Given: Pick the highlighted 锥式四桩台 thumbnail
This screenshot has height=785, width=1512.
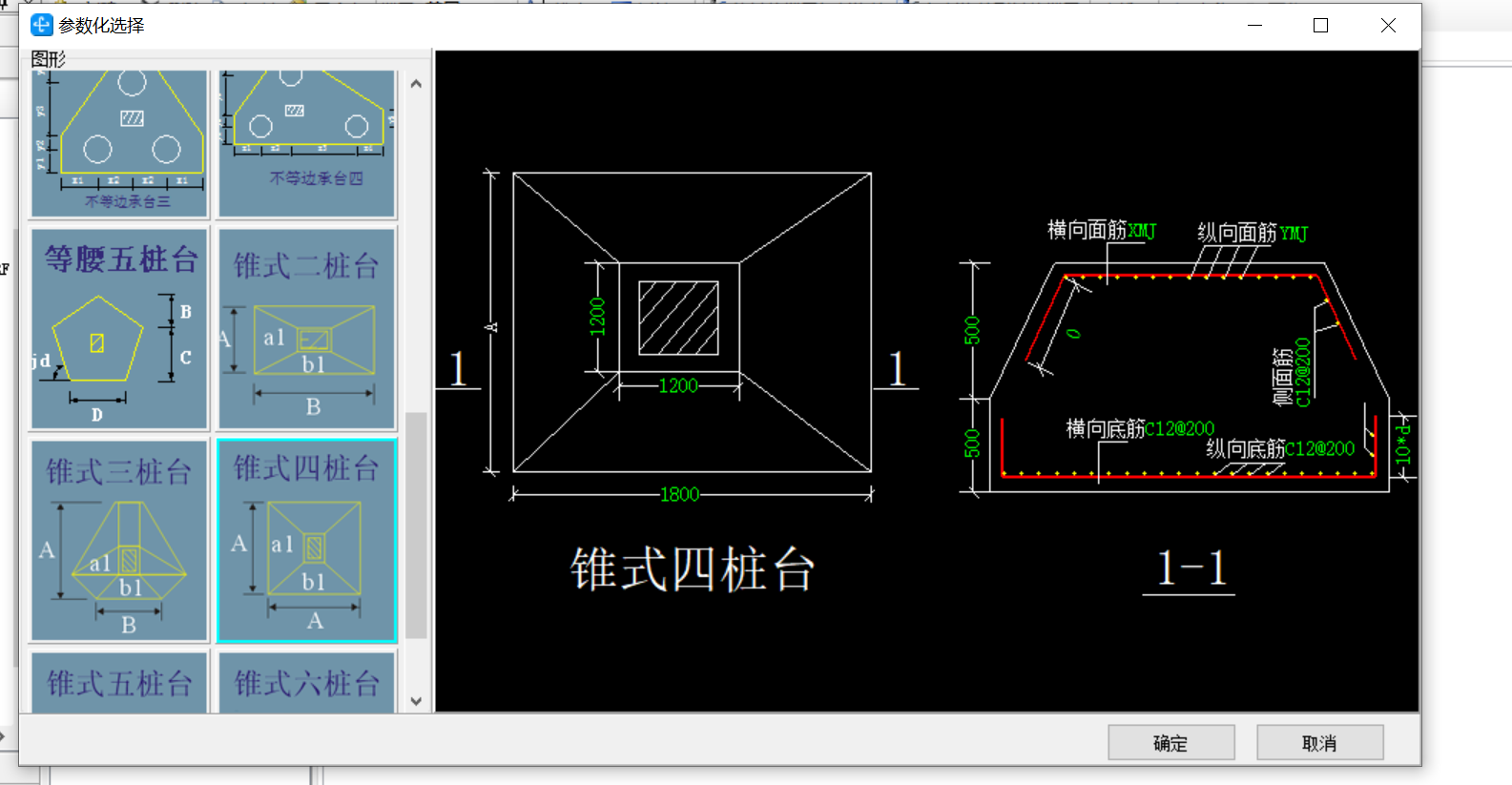Looking at the screenshot, I should 306,540.
